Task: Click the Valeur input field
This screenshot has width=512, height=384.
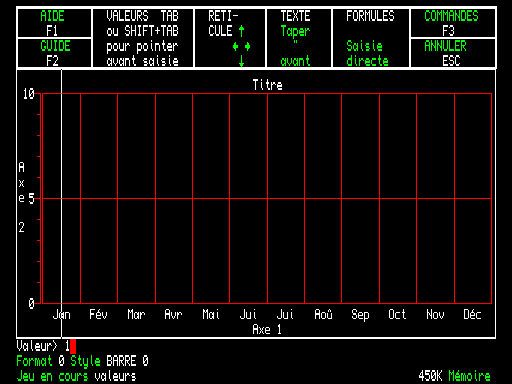Action: click(x=256, y=346)
